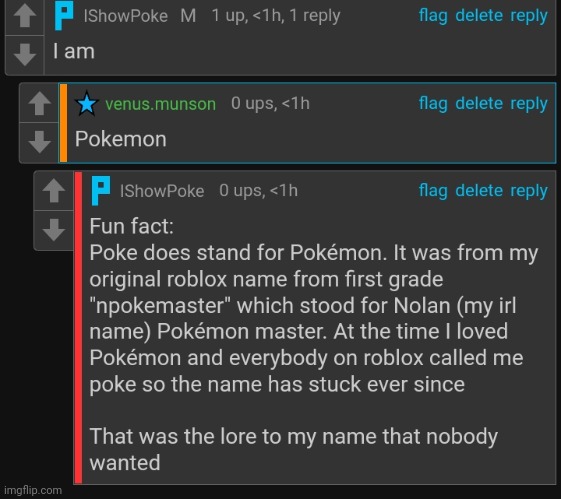Open IShowPoke profile from the Fun fact comment
The image size is (561, 499).
(162, 191)
